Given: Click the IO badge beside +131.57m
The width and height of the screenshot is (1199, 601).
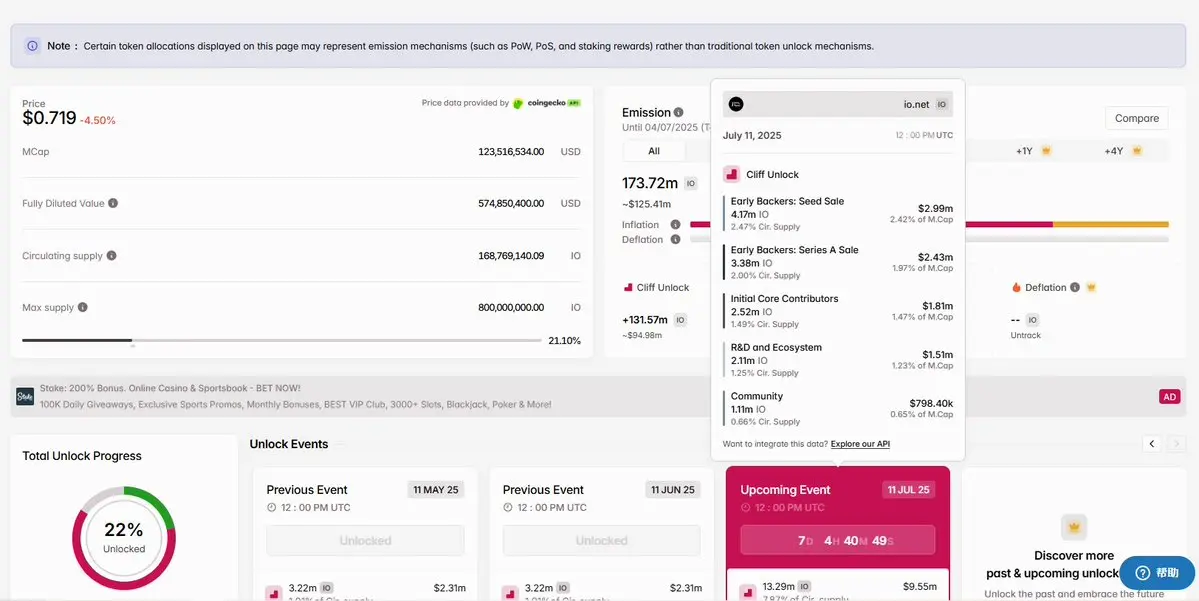Looking at the screenshot, I should click(679, 320).
